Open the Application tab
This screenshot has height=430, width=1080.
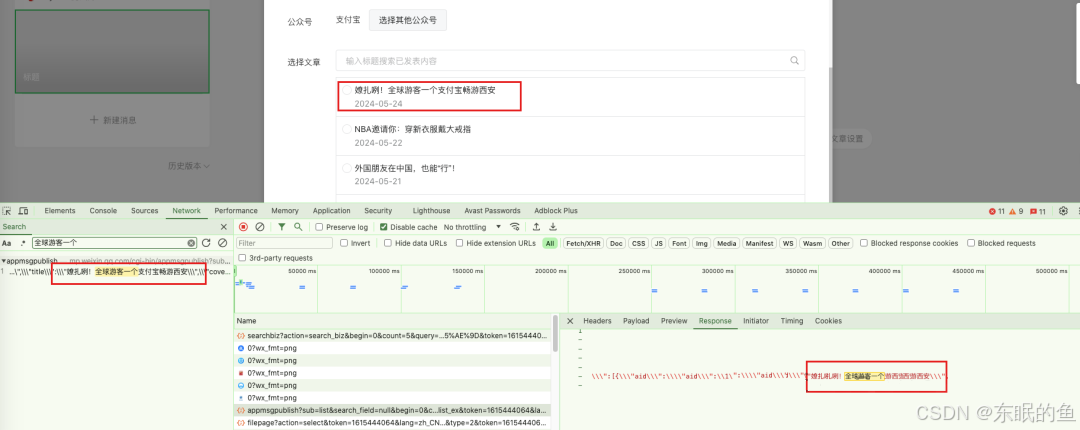331,211
